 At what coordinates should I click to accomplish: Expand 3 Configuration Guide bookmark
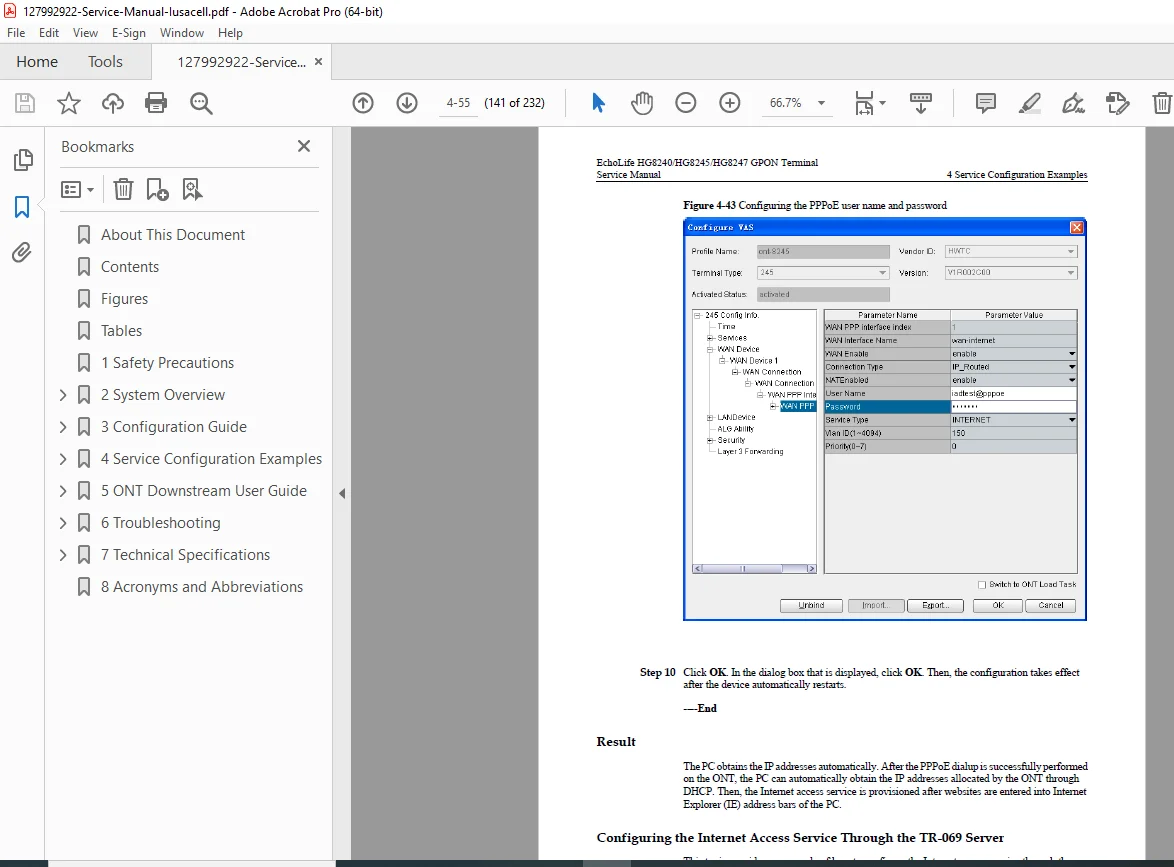(x=63, y=427)
